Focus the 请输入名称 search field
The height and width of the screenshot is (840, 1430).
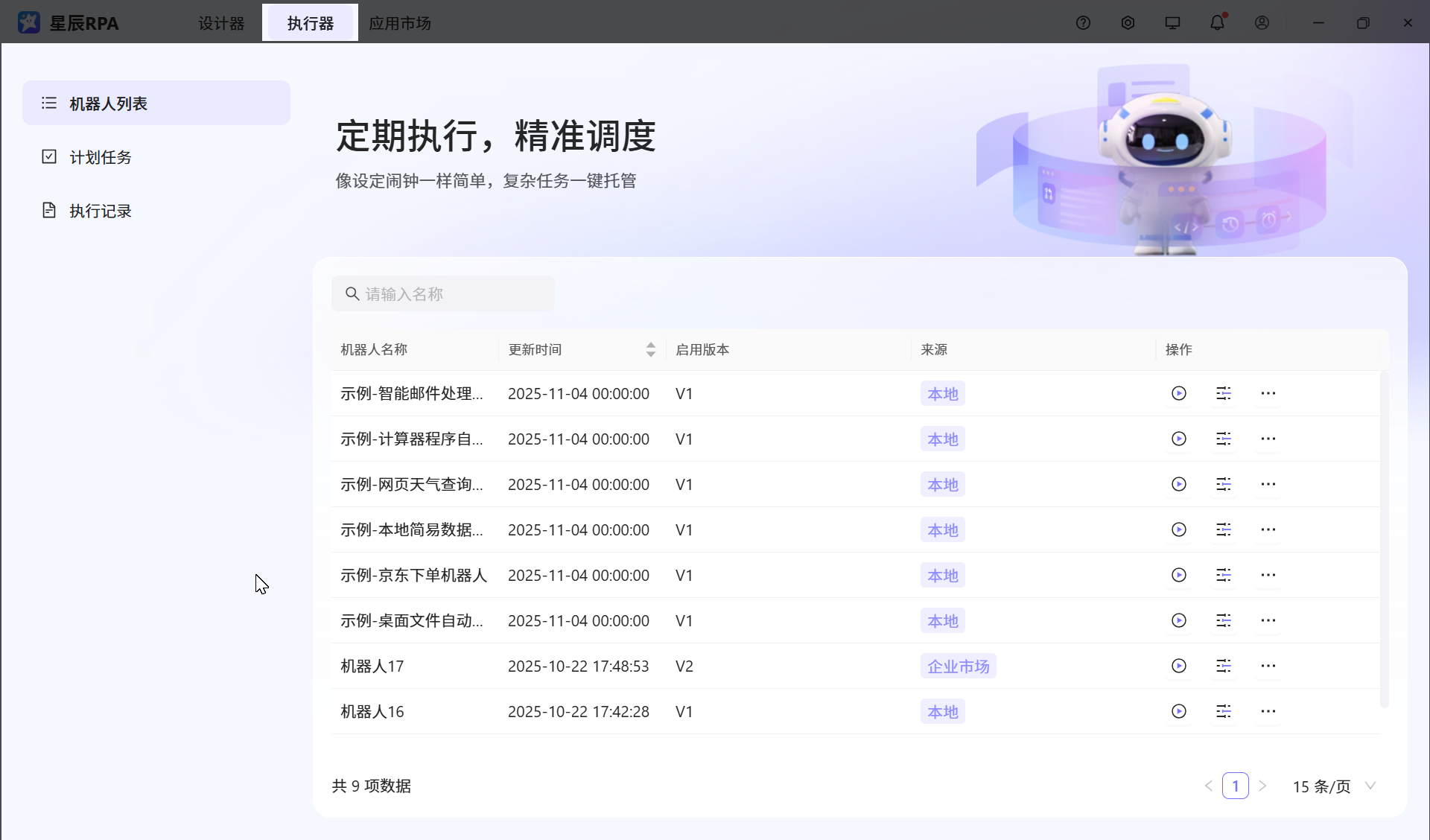447,294
